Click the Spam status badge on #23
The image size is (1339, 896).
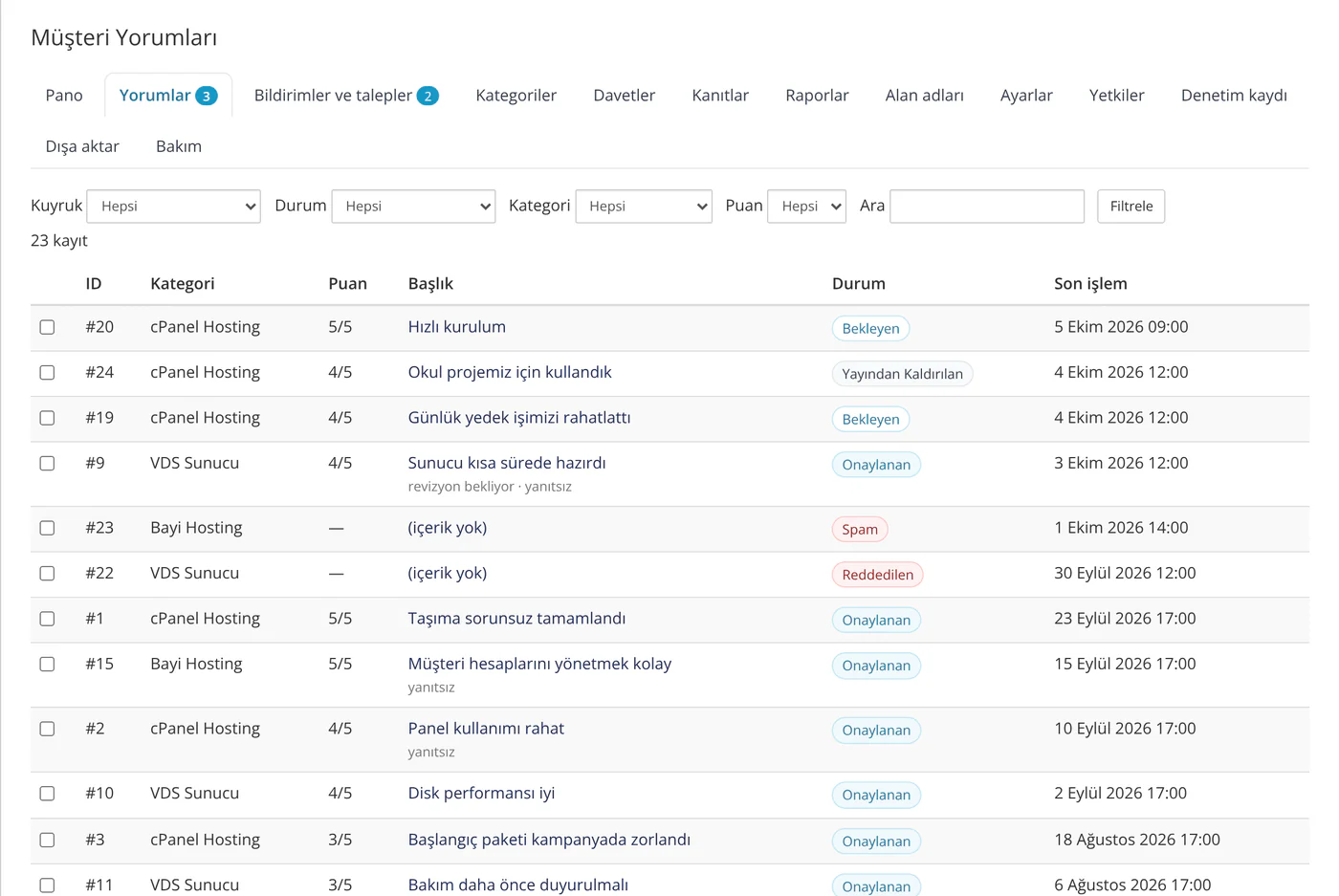pos(860,530)
